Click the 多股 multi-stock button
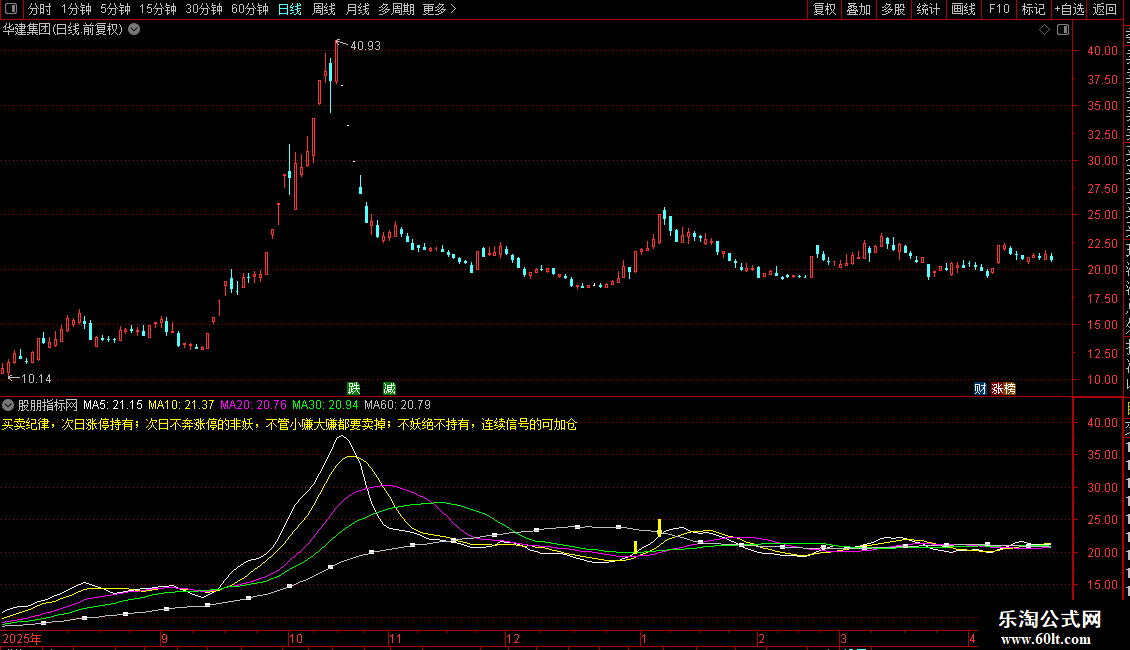The image size is (1130, 650). [x=893, y=9]
